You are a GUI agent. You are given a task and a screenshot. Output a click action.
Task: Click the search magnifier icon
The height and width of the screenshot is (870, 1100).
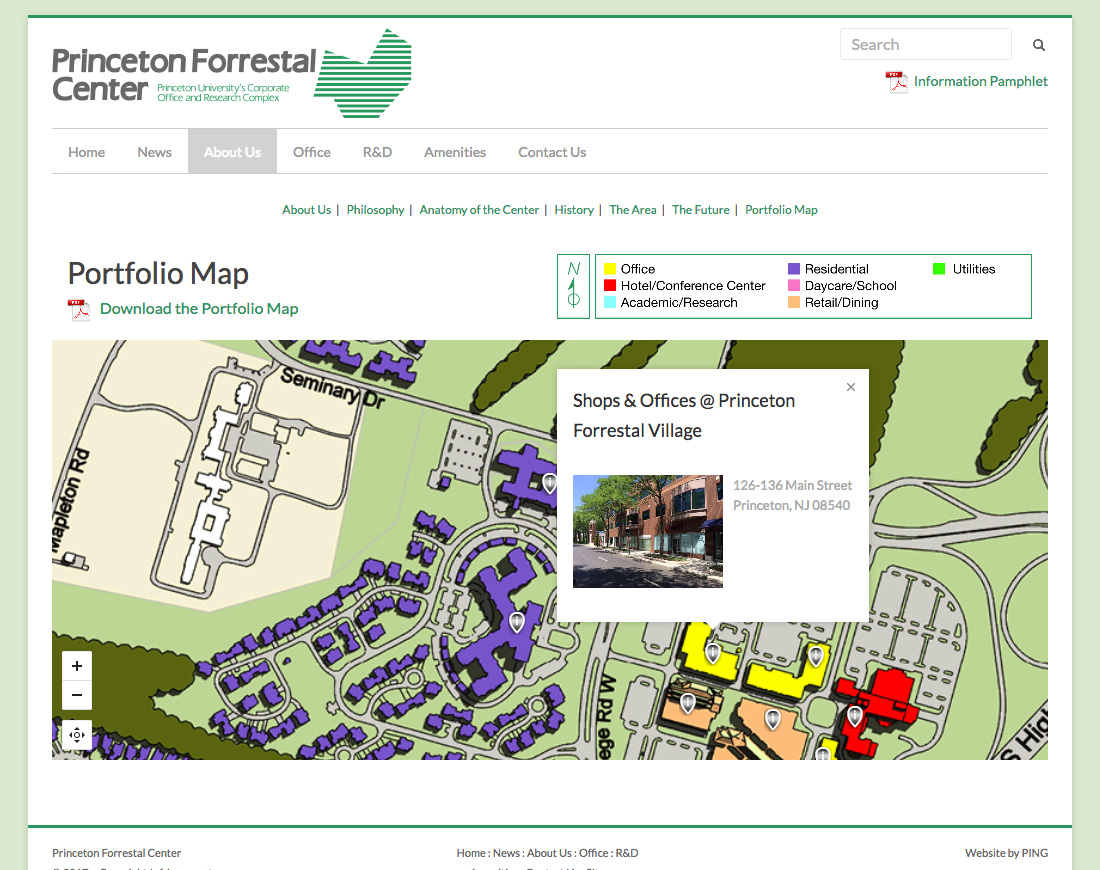click(1039, 45)
